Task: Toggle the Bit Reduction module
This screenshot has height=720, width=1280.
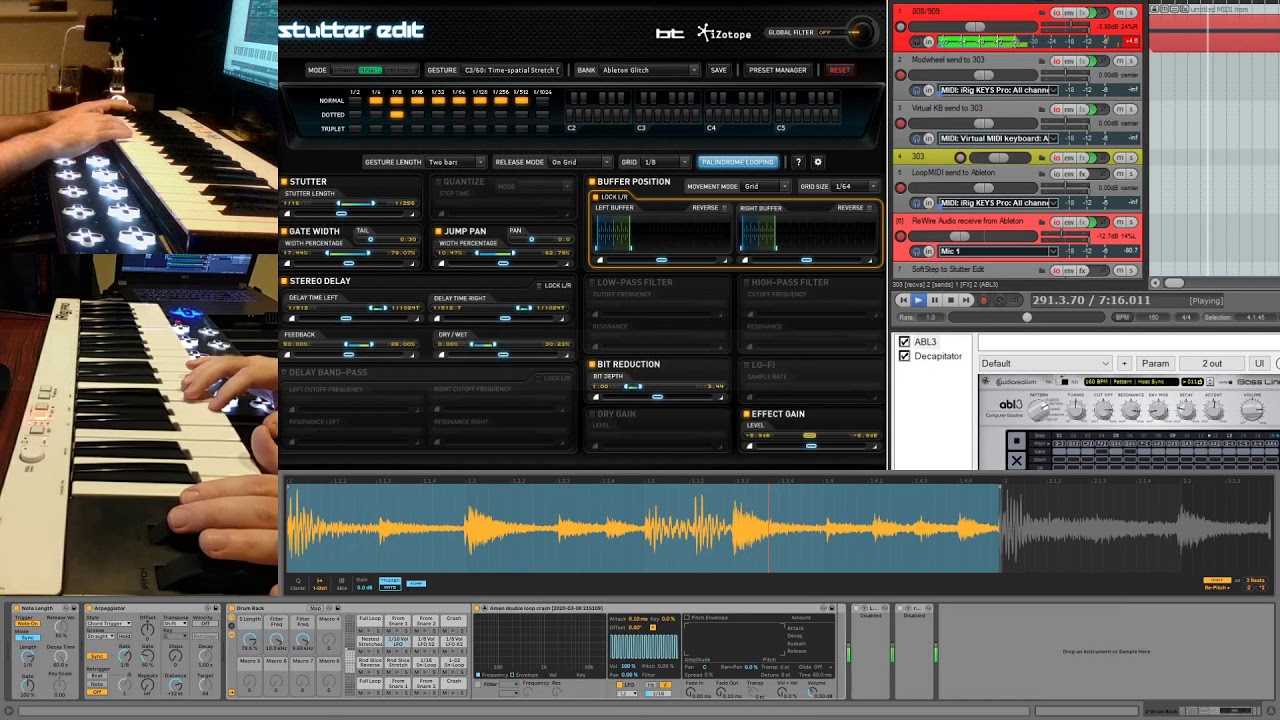Action: [592, 365]
